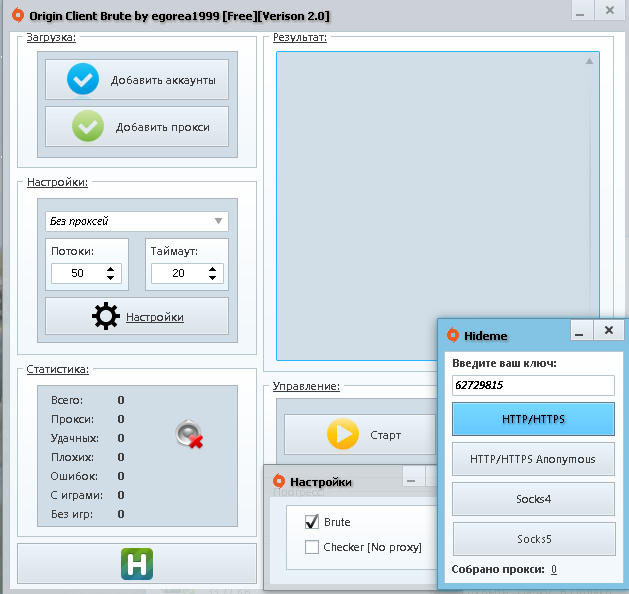Click the Плохих: statistic label
629x594 pixels.
[x=72, y=457]
